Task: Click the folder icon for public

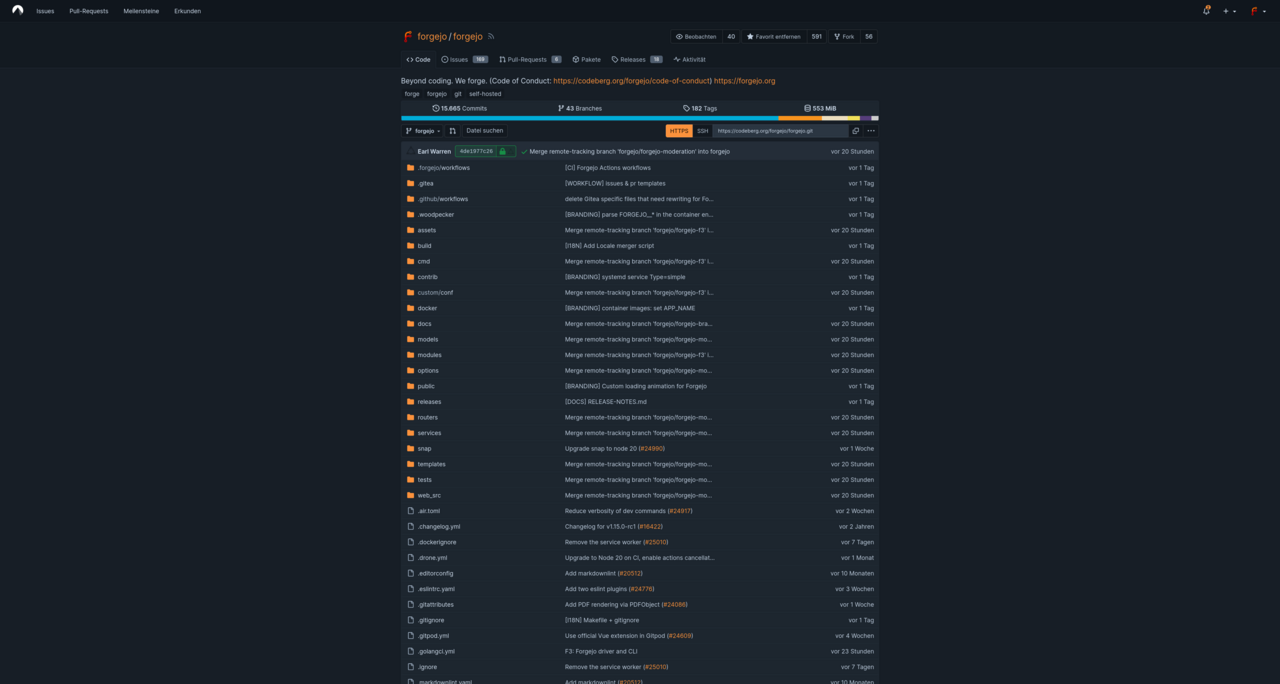Action: pyautogui.click(x=410, y=386)
